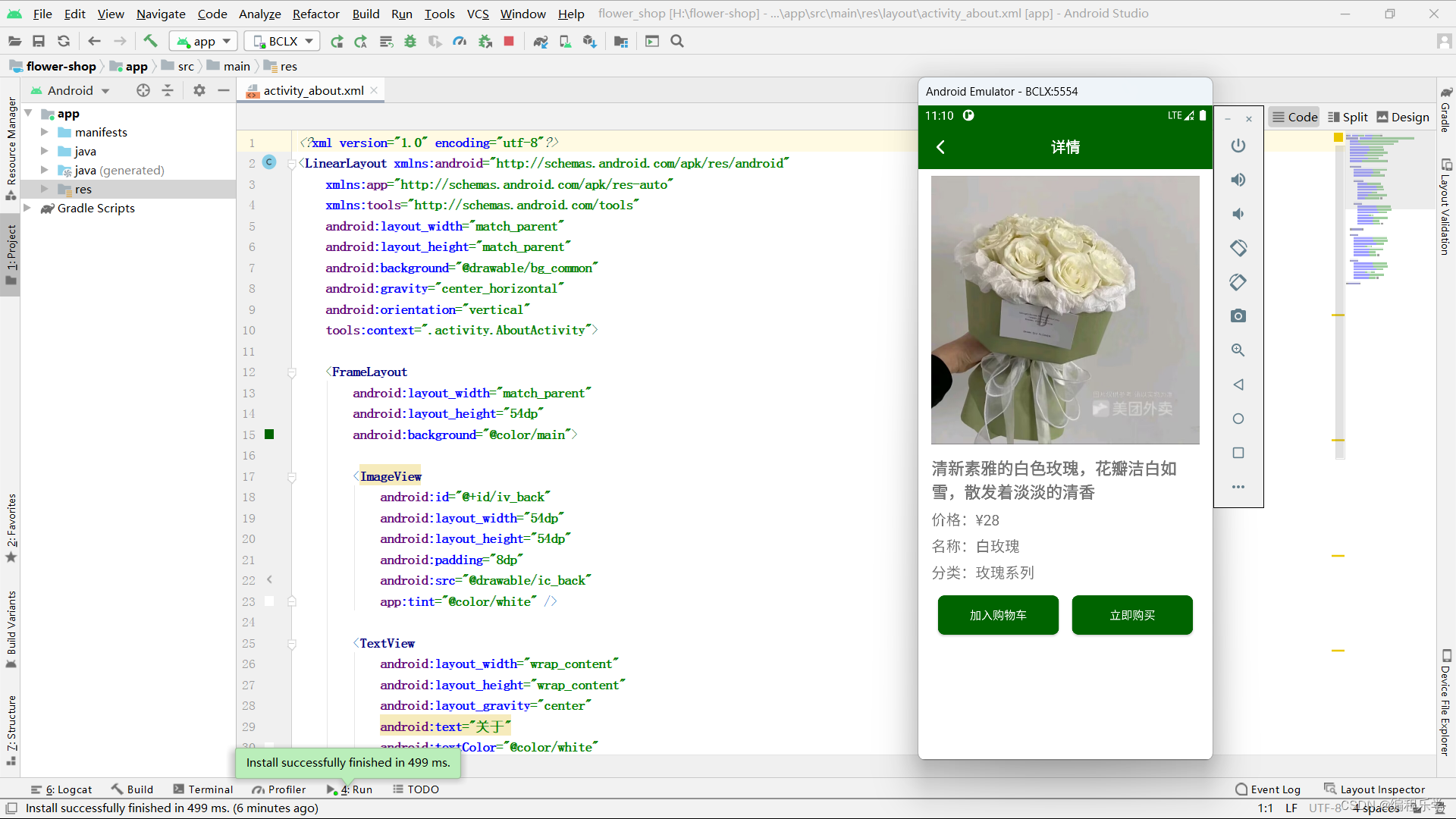Open Resource Manager side panel
Screen dimensions: 1456x819
coord(11,149)
